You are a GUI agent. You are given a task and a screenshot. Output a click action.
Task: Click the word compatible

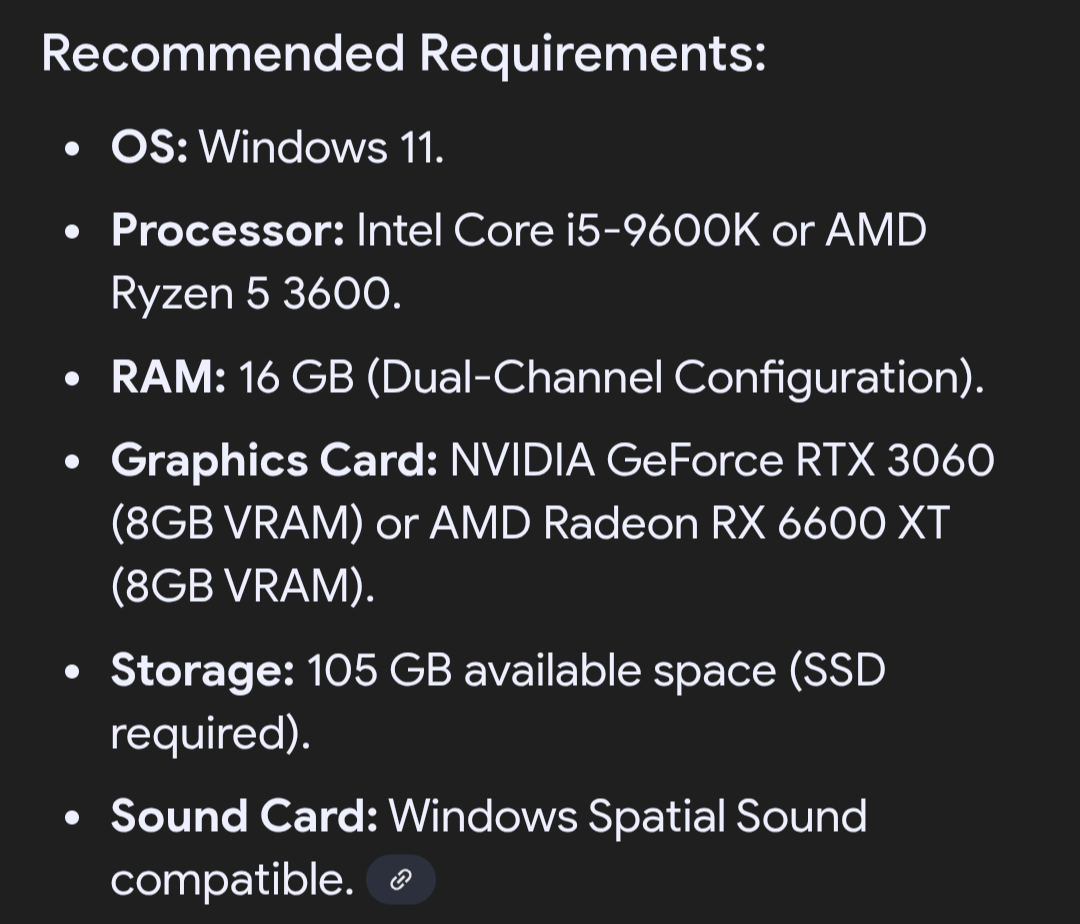[231, 880]
